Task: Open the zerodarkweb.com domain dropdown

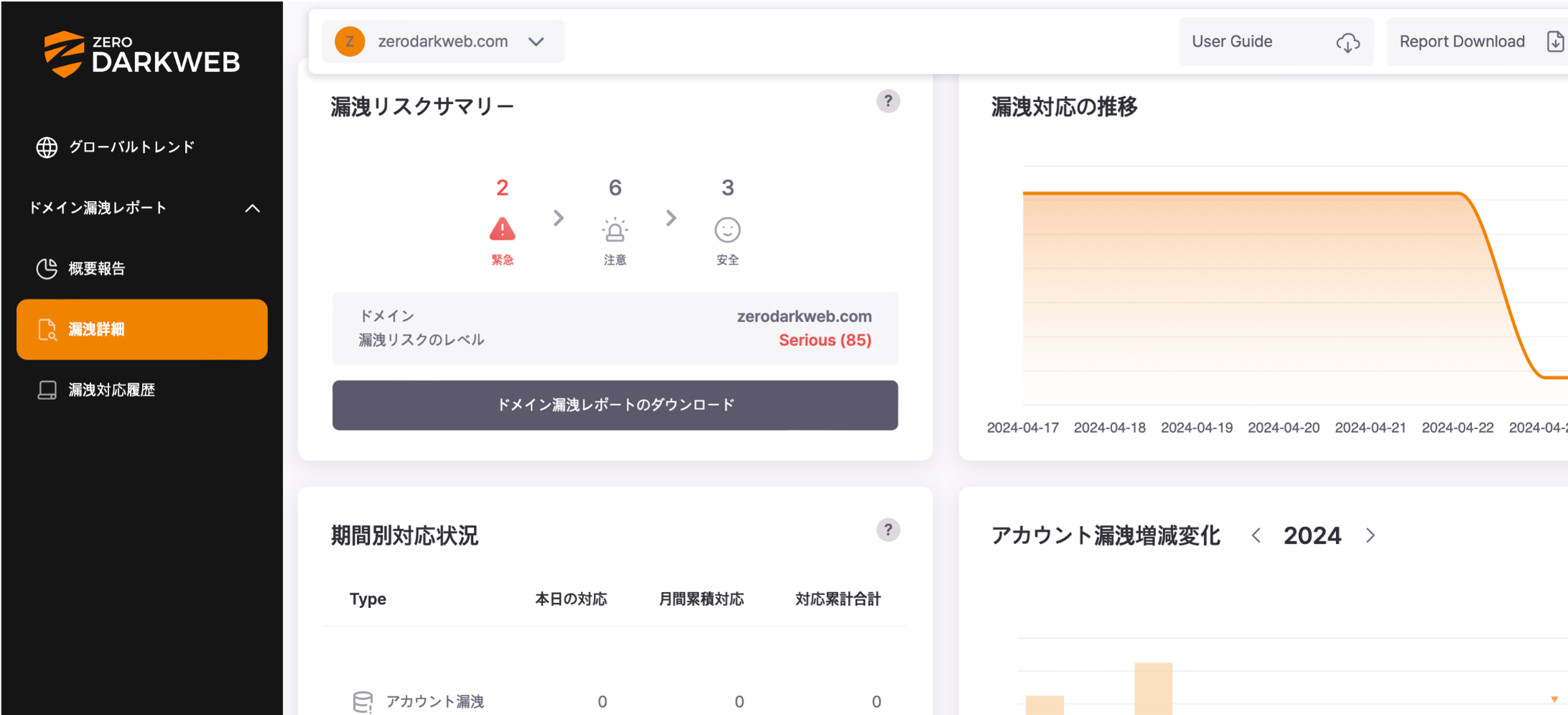Action: (x=443, y=42)
